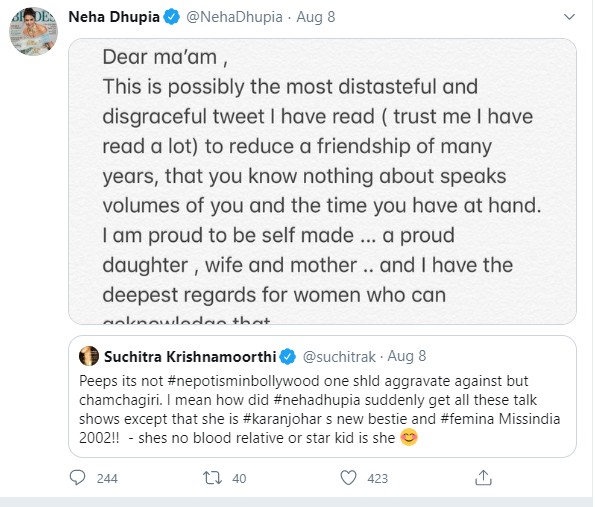Click the @NehaDhupia handle
This screenshot has width=595, height=507.
click(x=234, y=17)
